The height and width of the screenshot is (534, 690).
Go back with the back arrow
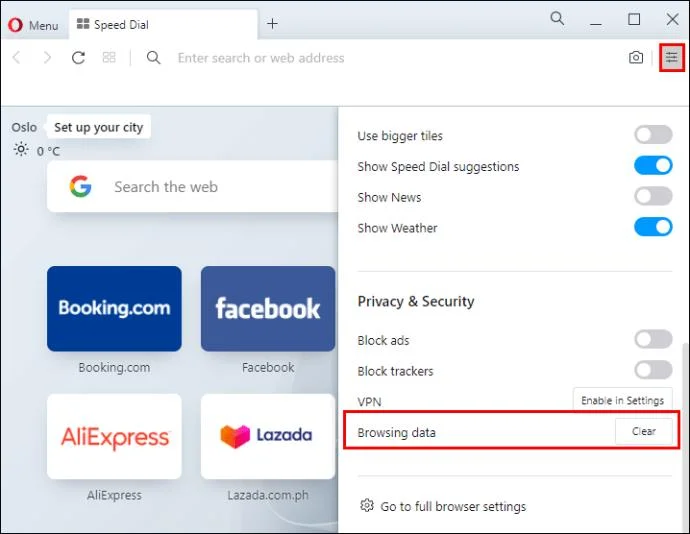pyautogui.click(x=17, y=58)
